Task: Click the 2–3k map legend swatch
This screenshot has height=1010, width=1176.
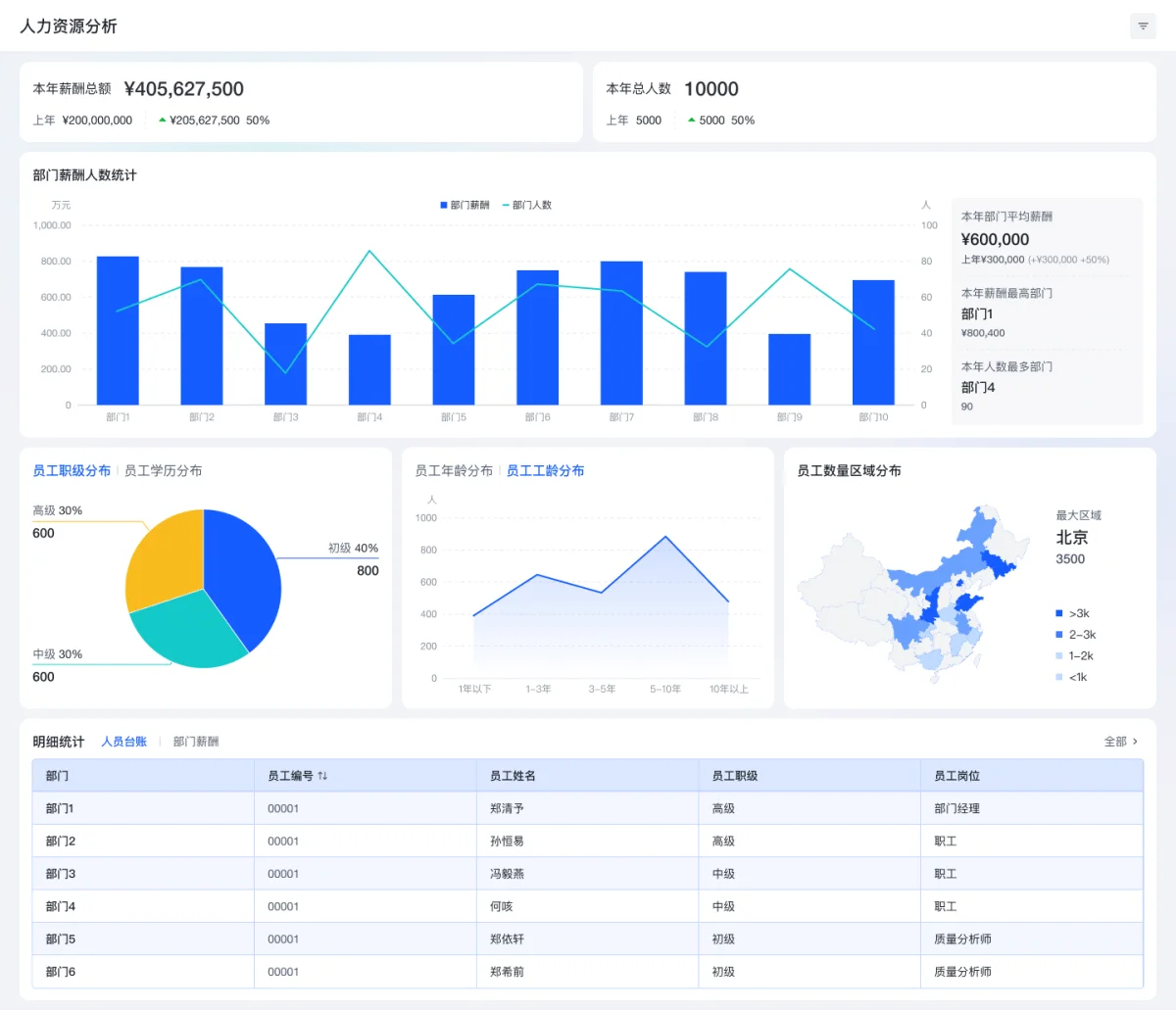Action: [1059, 635]
